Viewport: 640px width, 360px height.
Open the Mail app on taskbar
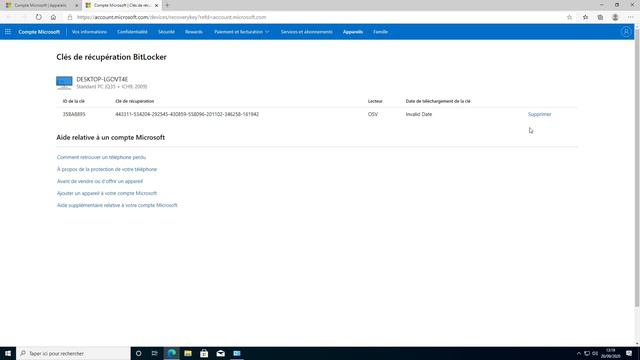(x=220, y=353)
